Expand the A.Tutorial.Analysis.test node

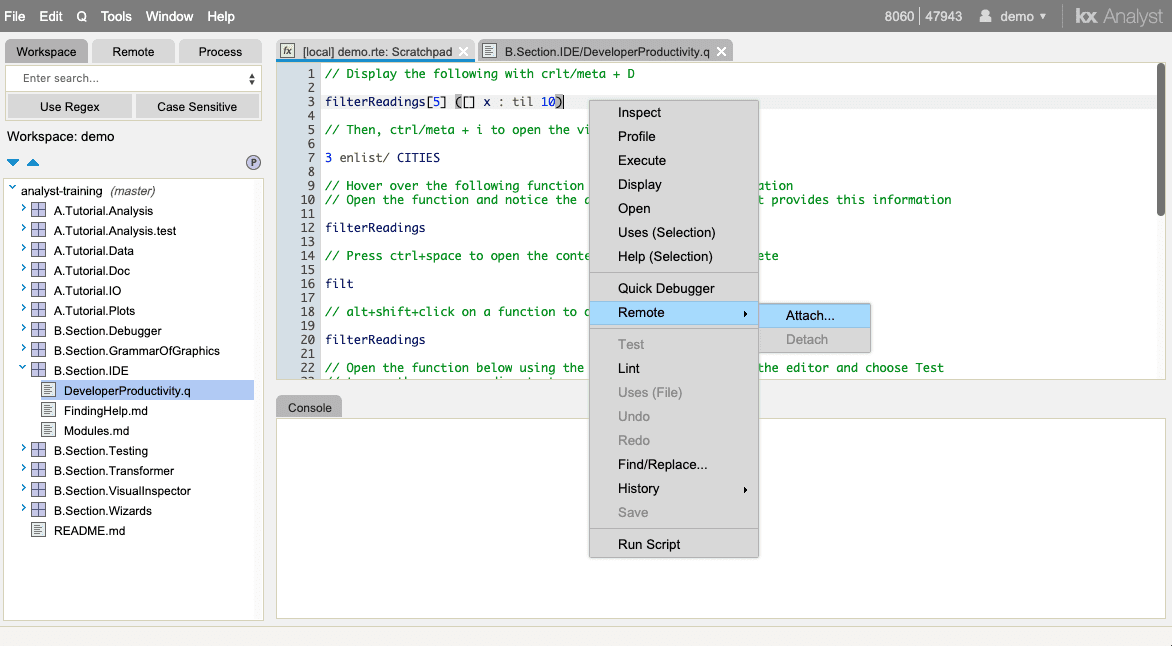23,230
